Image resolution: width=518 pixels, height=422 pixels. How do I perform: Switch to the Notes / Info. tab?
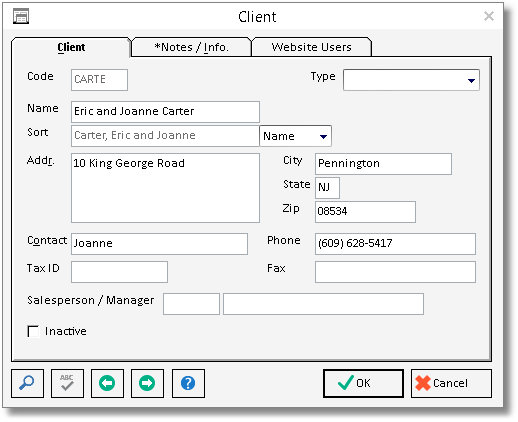coord(191,47)
